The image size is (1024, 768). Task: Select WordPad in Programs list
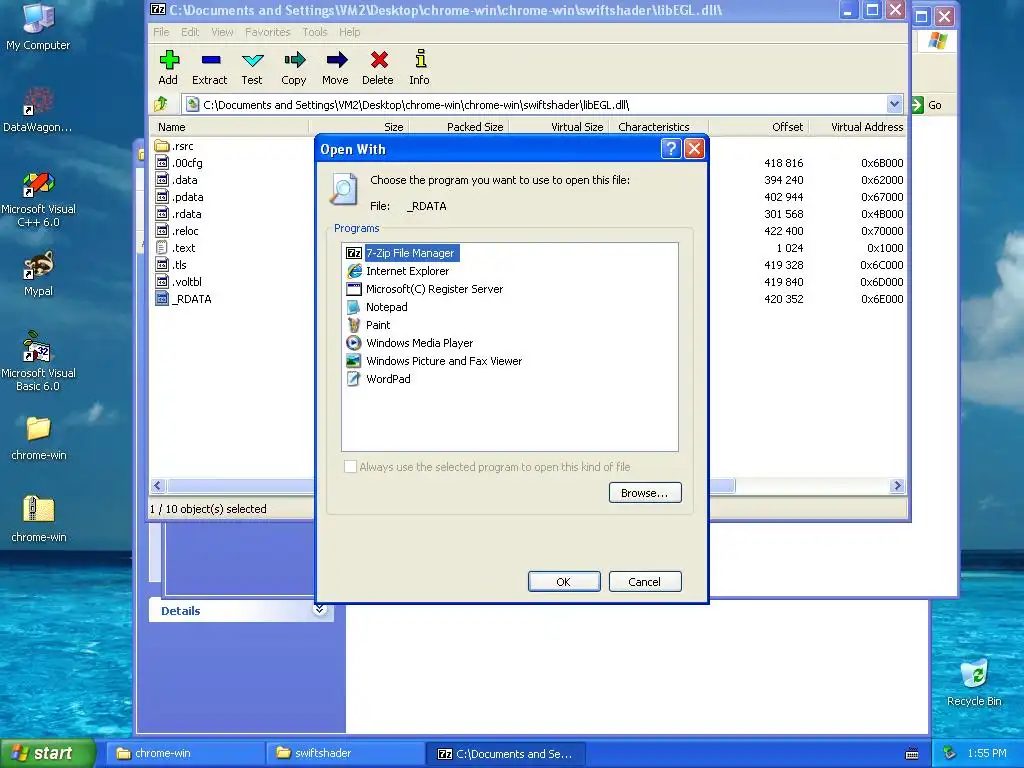pos(379,379)
